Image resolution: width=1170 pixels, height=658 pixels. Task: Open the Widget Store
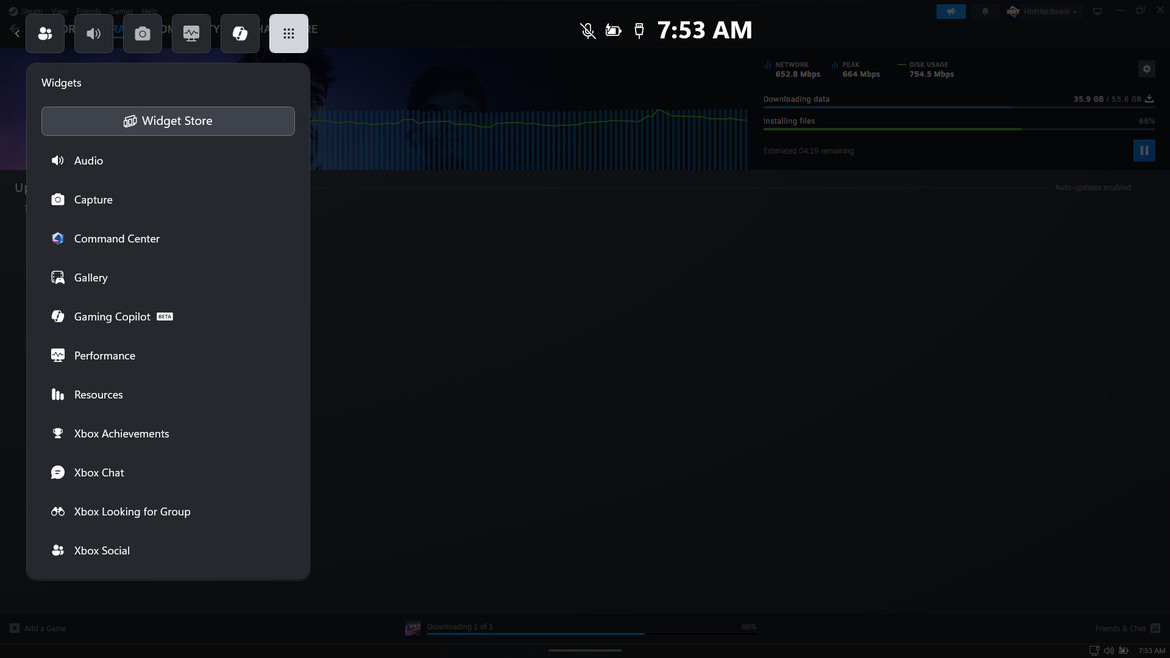(168, 121)
